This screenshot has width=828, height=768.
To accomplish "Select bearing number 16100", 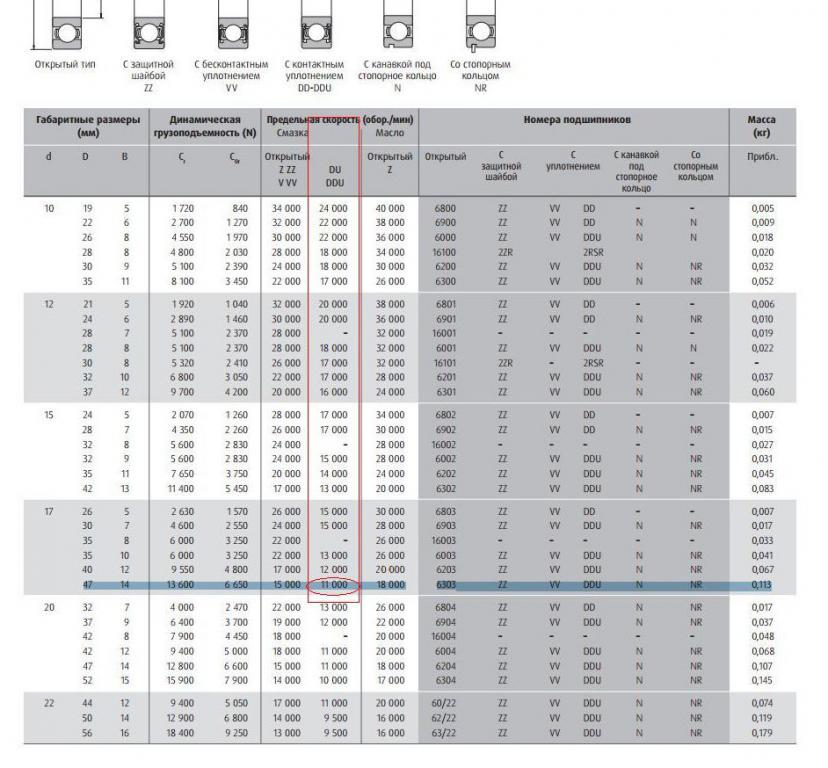I will pyautogui.click(x=444, y=252).
